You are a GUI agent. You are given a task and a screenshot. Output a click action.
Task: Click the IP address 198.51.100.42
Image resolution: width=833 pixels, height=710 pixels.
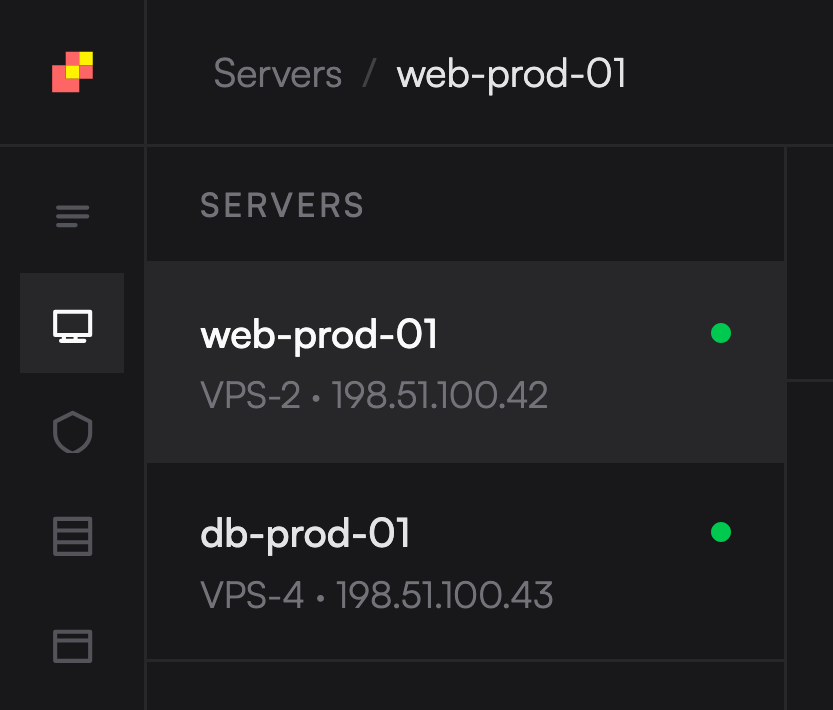point(439,396)
